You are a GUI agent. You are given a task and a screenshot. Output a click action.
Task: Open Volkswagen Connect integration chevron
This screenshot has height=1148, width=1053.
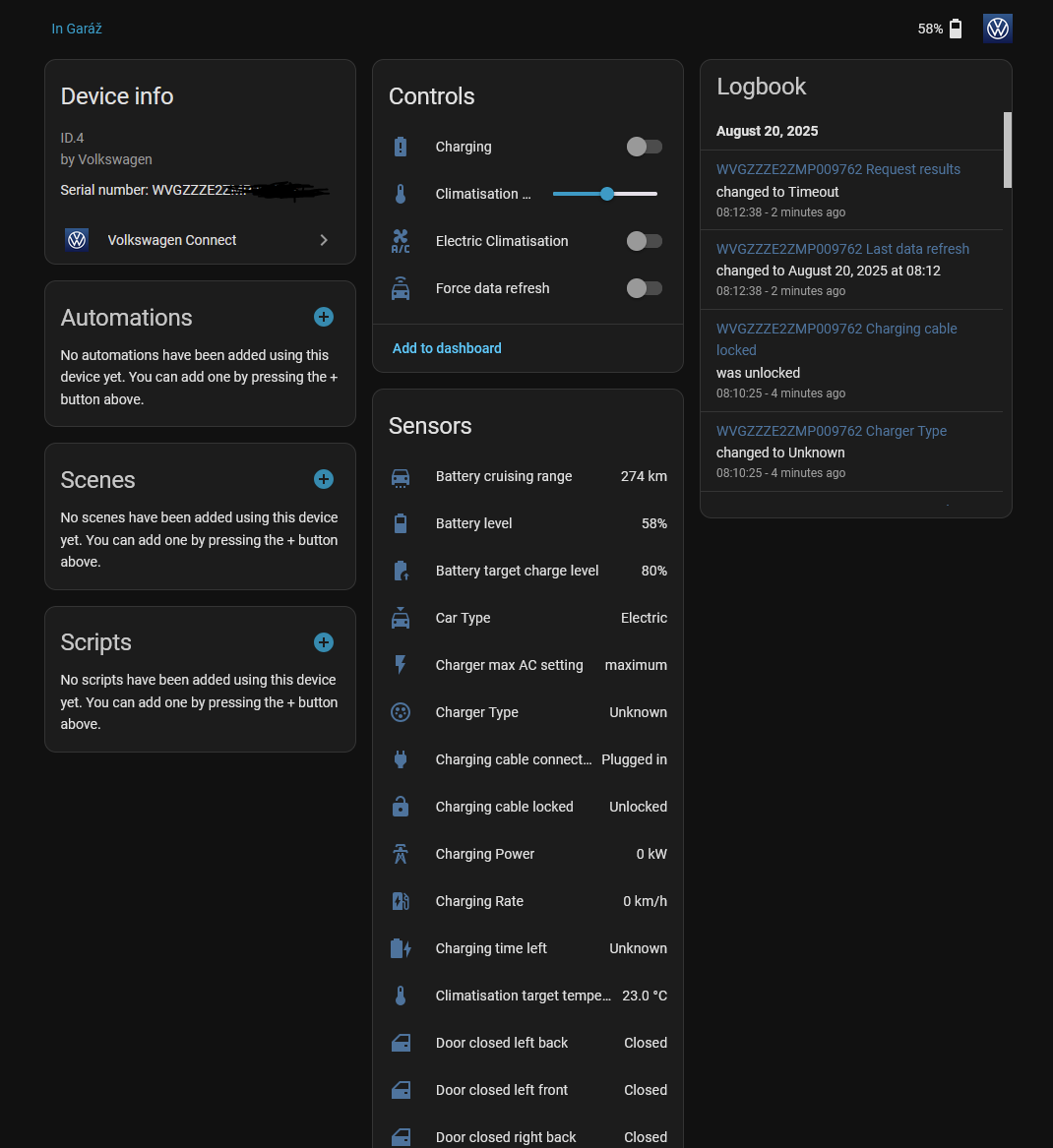(324, 240)
